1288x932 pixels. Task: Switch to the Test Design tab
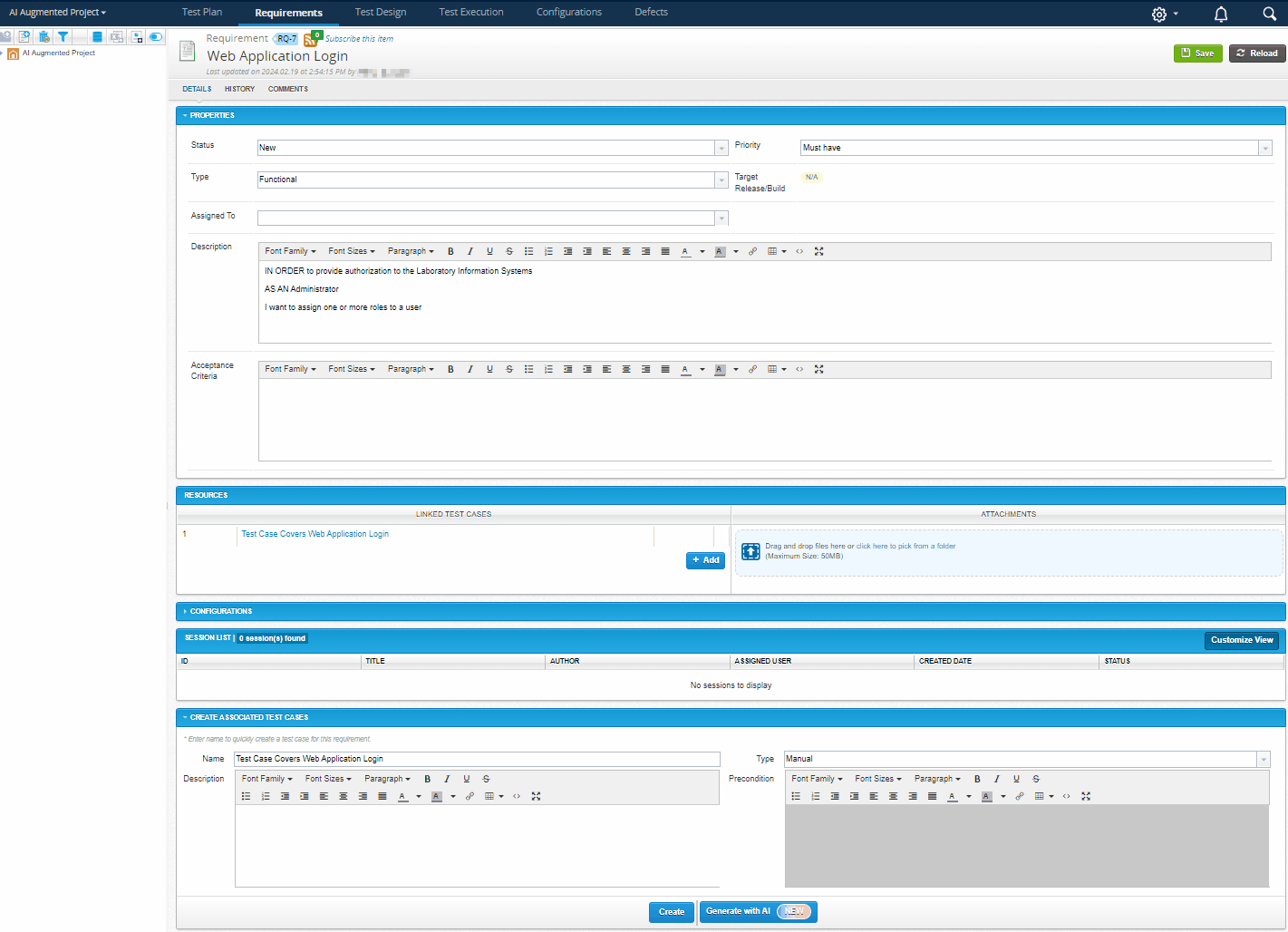[x=380, y=13]
